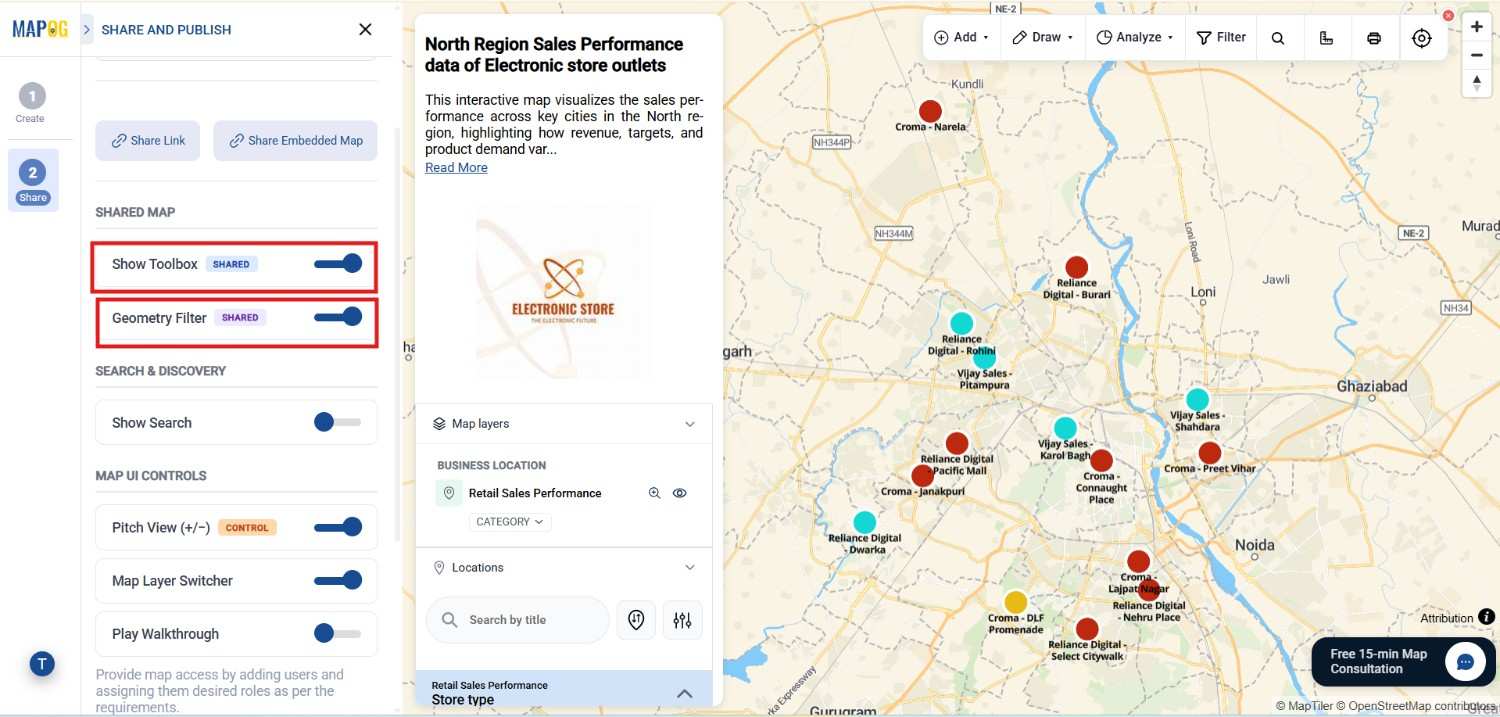Open the CATEGORY dropdown
This screenshot has height=717, width=1500.
point(510,522)
